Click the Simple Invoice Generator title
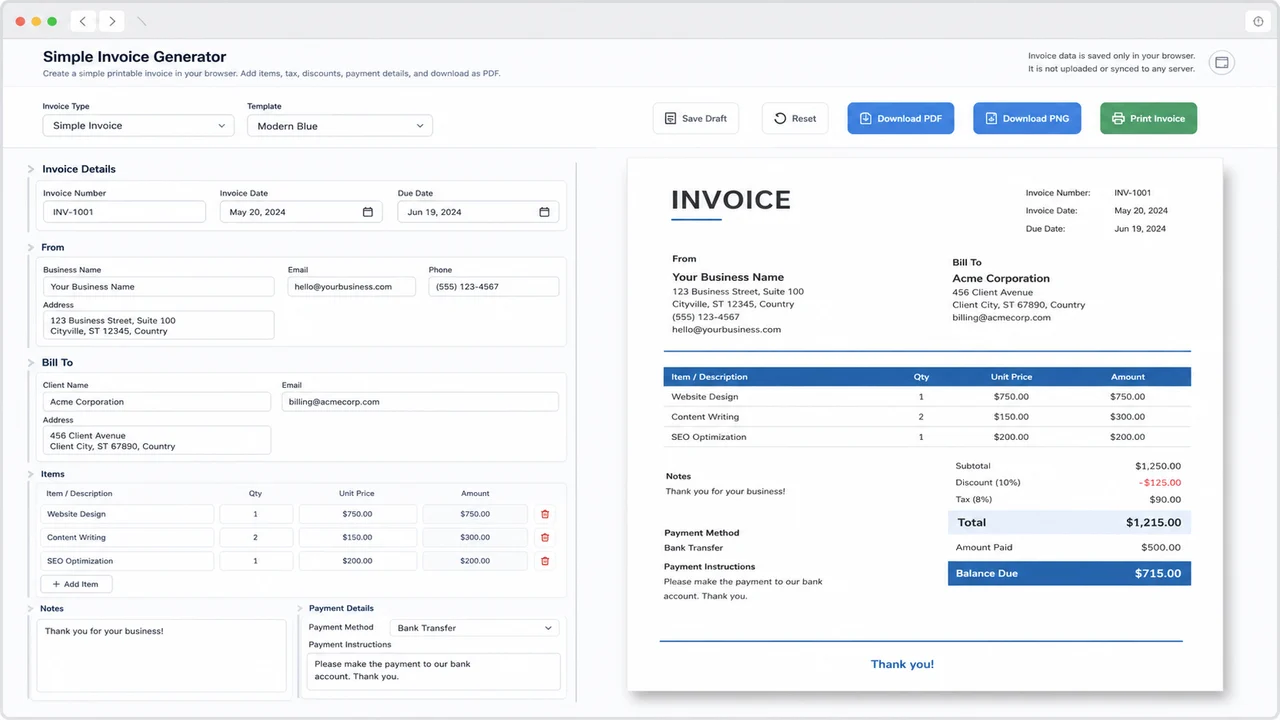 [x=135, y=57]
